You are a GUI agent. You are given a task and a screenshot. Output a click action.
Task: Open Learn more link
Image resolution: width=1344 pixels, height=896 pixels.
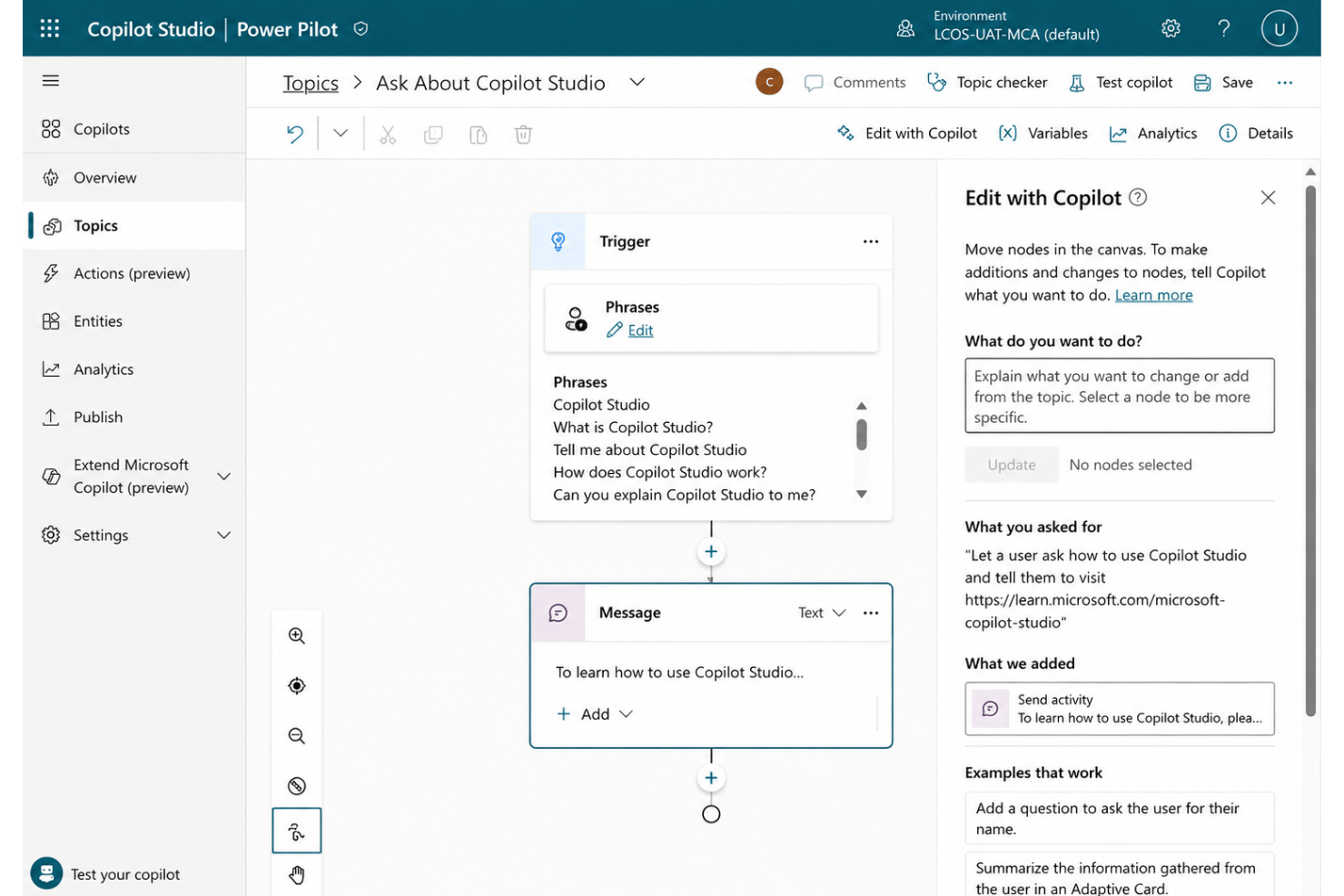coord(1153,295)
